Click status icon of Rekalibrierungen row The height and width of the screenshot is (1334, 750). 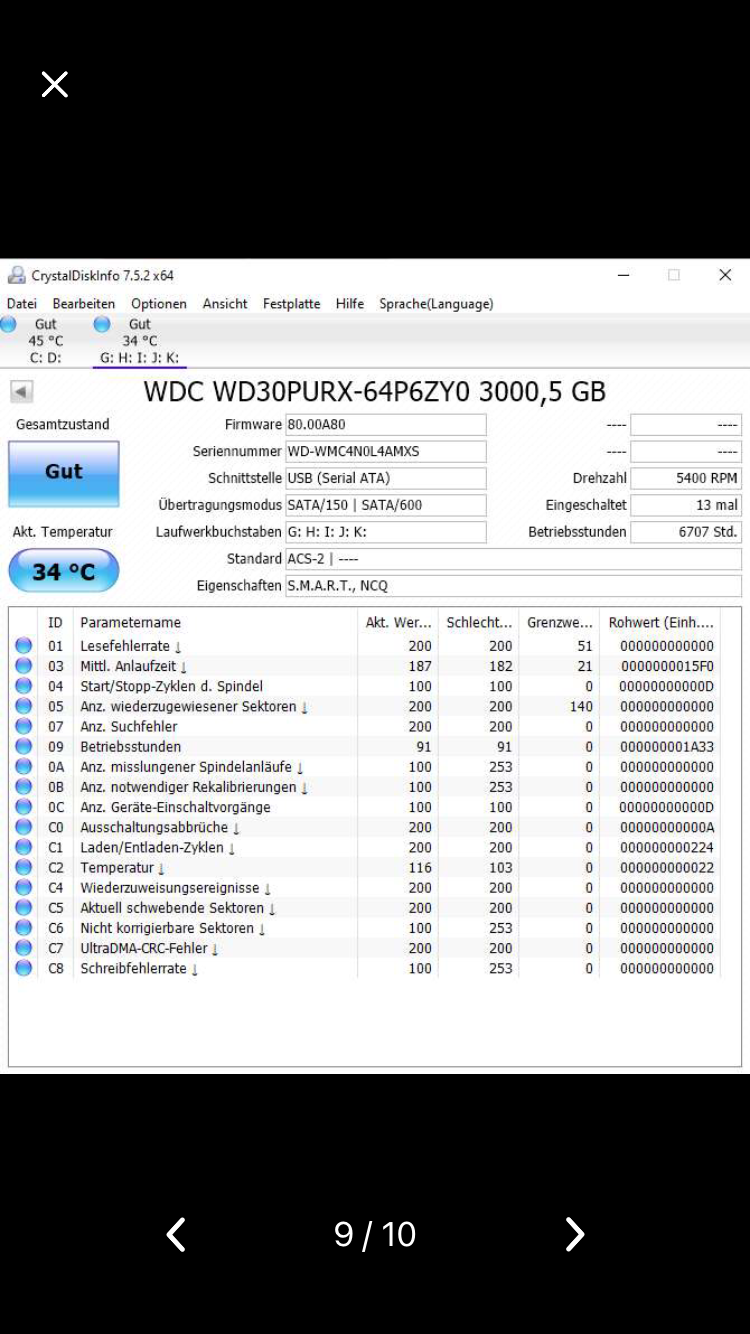23,787
